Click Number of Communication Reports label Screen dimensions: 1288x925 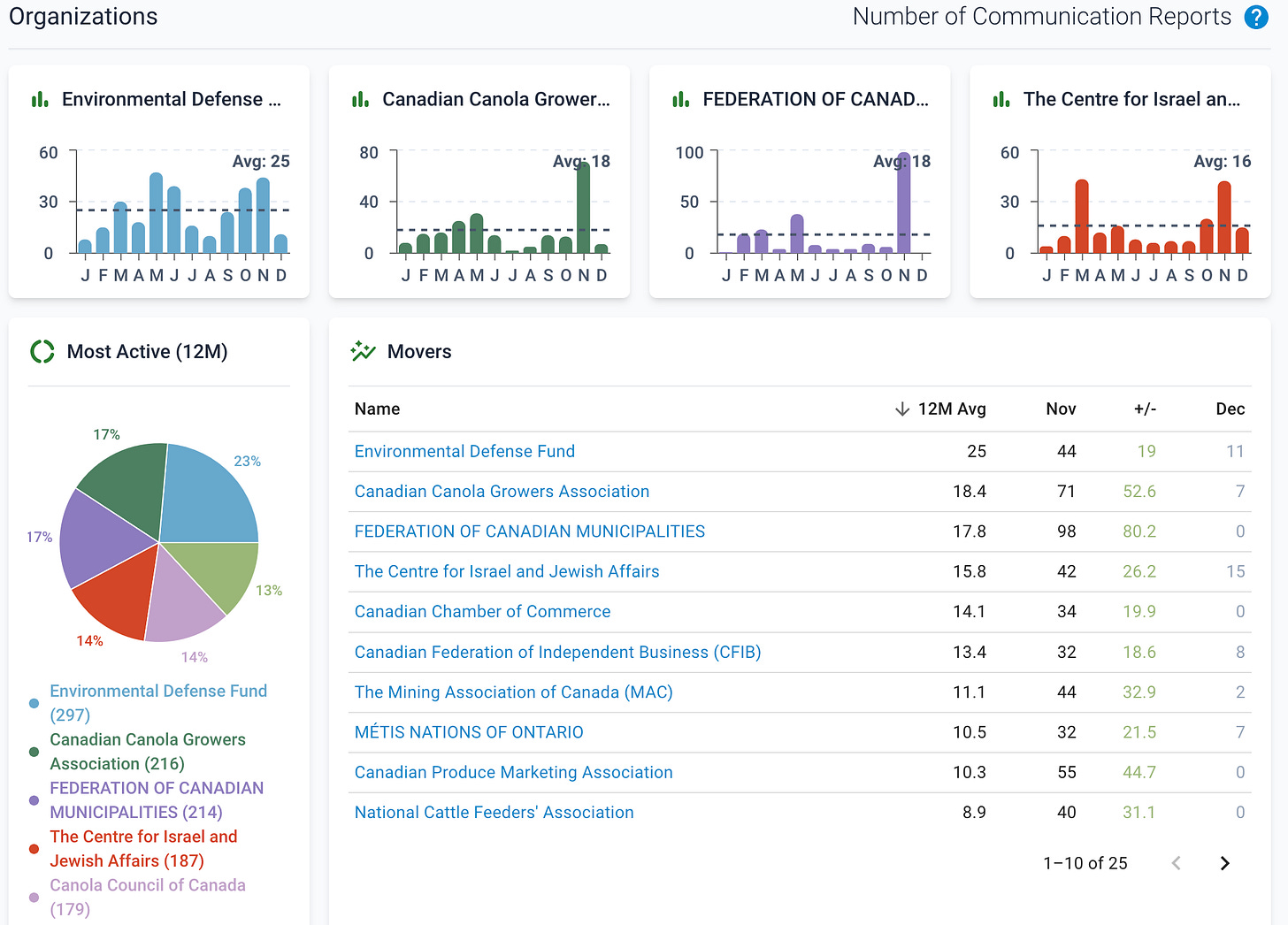[x=1042, y=17]
